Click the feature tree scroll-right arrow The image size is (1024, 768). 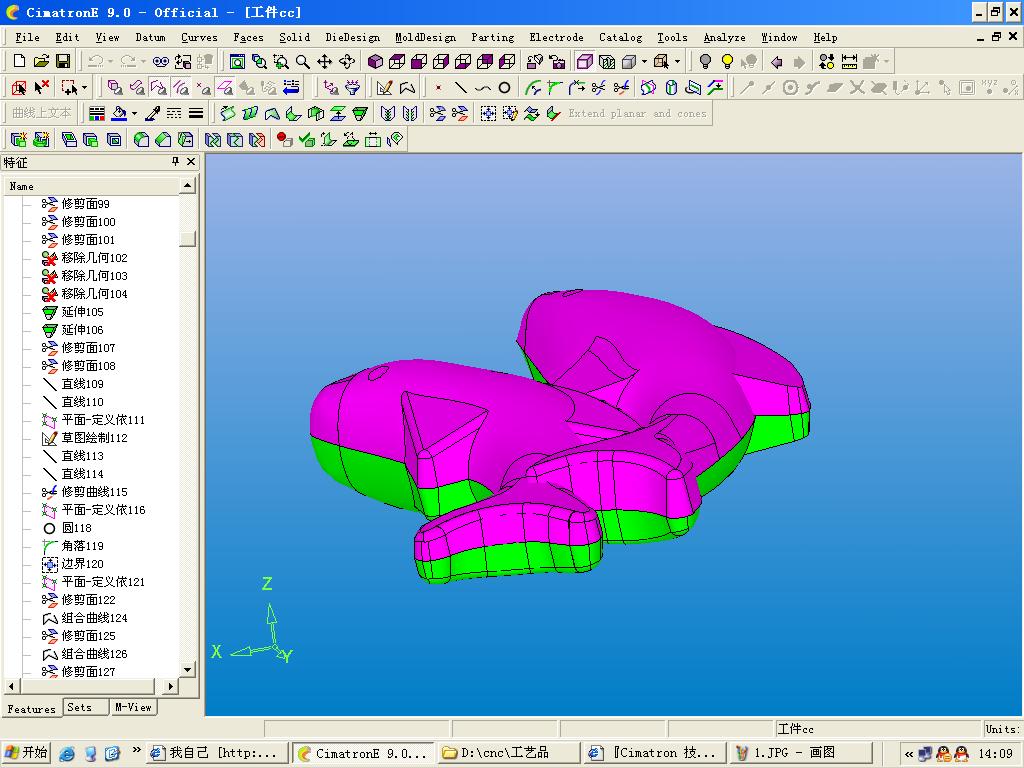click(170, 686)
